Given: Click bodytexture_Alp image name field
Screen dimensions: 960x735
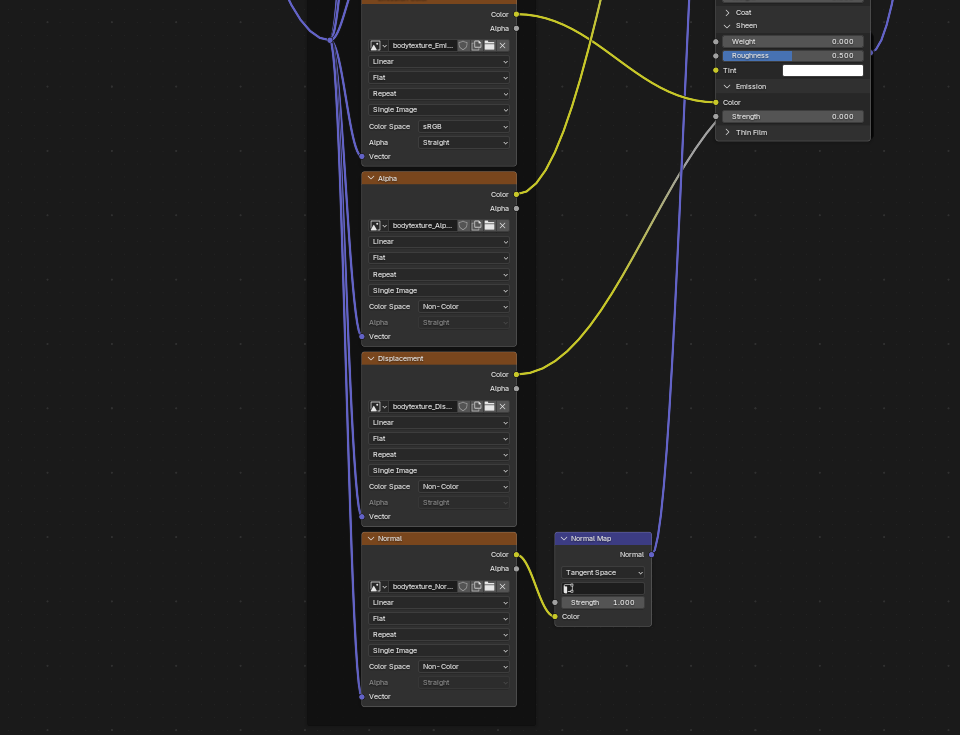Looking at the screenshot, I should (x=422, y=225).
